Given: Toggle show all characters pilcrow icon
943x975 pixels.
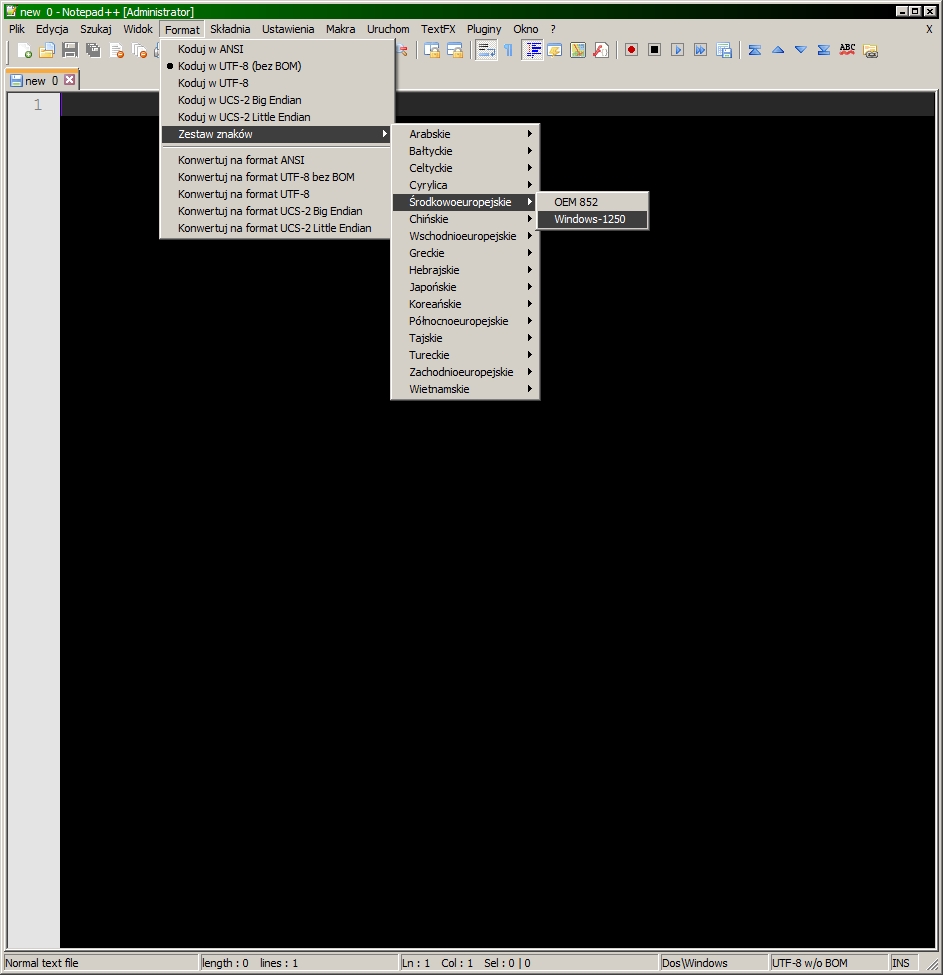Looking at the screenshot, I should point(508,50).
